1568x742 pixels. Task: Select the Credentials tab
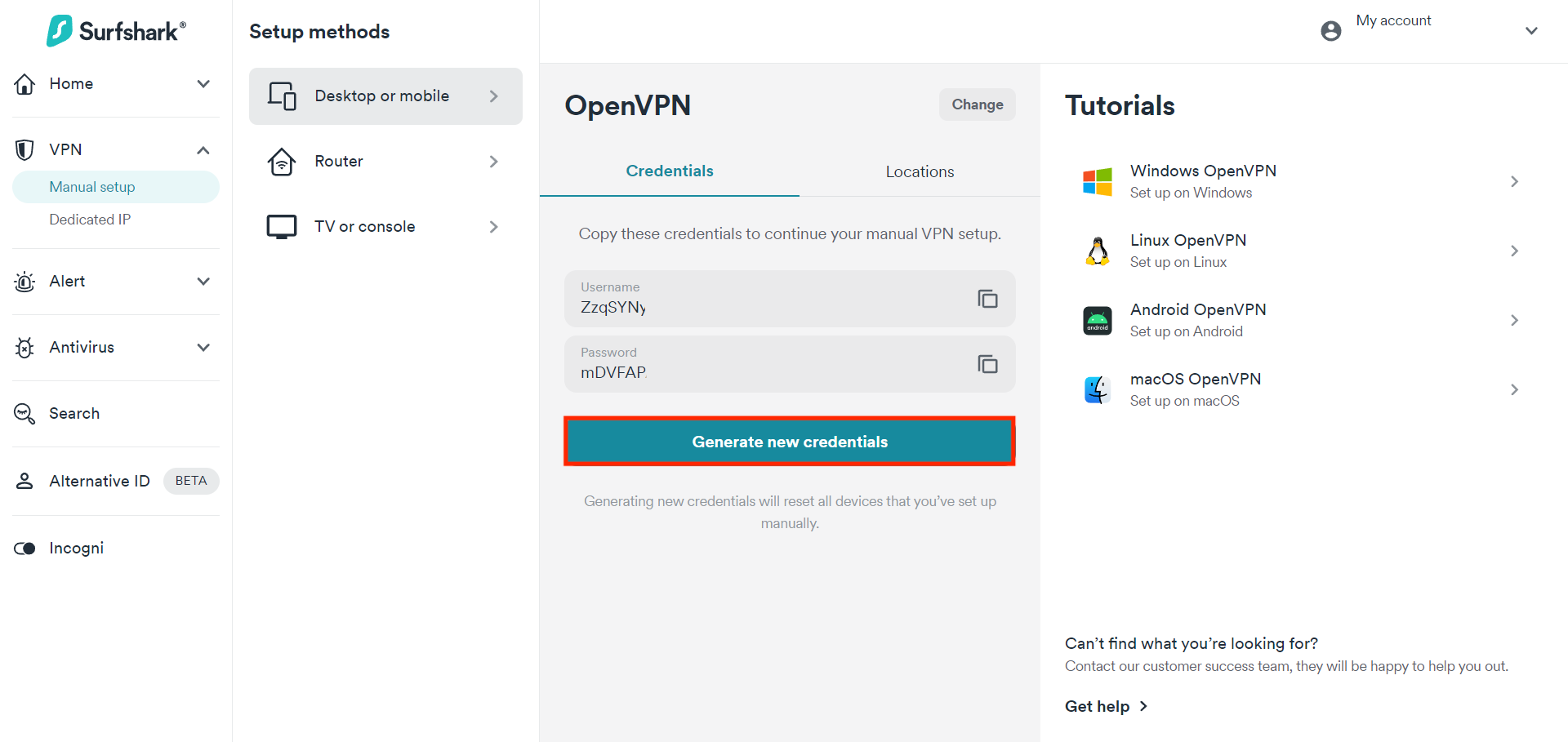click(669, 171)
